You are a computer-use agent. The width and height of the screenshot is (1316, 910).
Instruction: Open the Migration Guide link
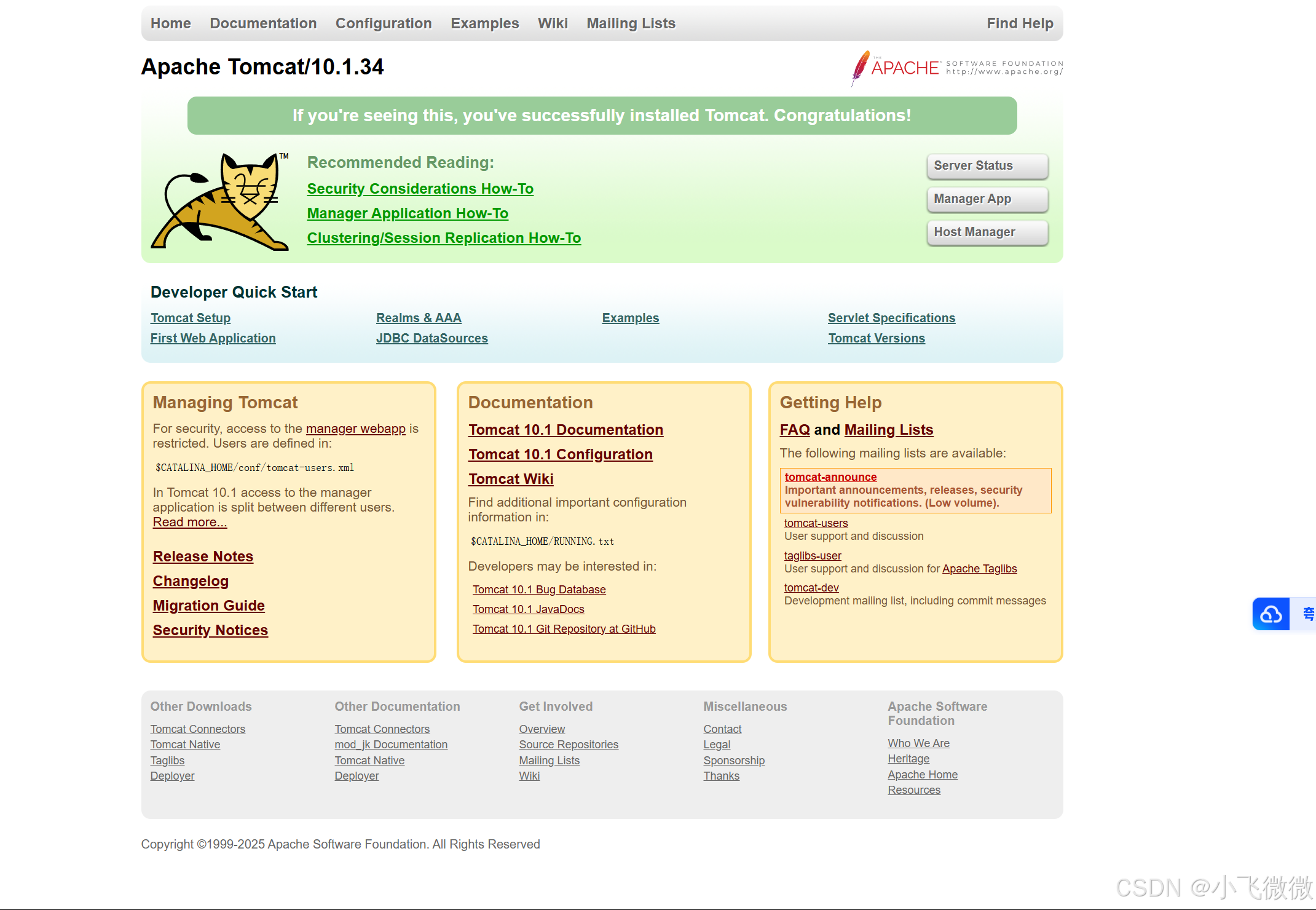[208, 606]
